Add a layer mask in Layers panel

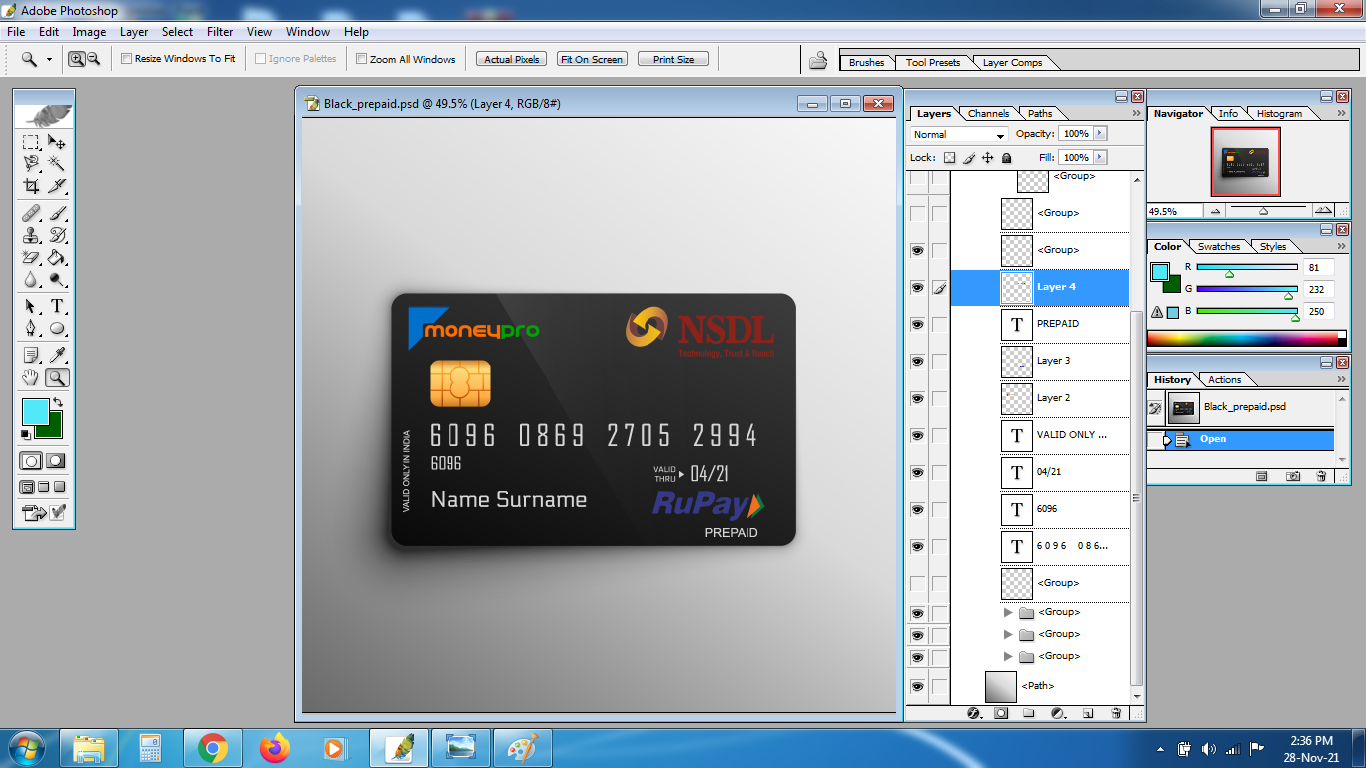[x=1001, y=713]
